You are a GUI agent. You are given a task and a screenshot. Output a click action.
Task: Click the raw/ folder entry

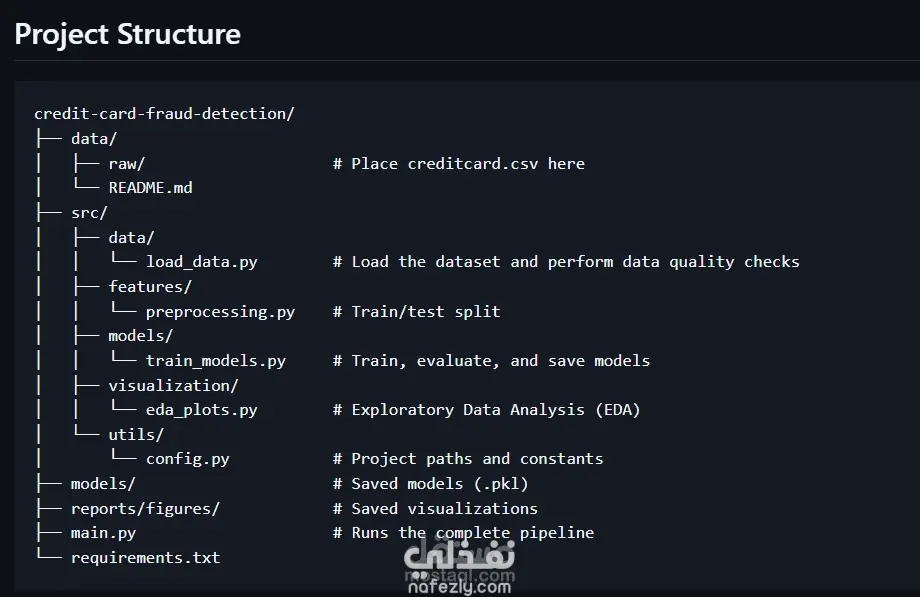pos(127,164)
